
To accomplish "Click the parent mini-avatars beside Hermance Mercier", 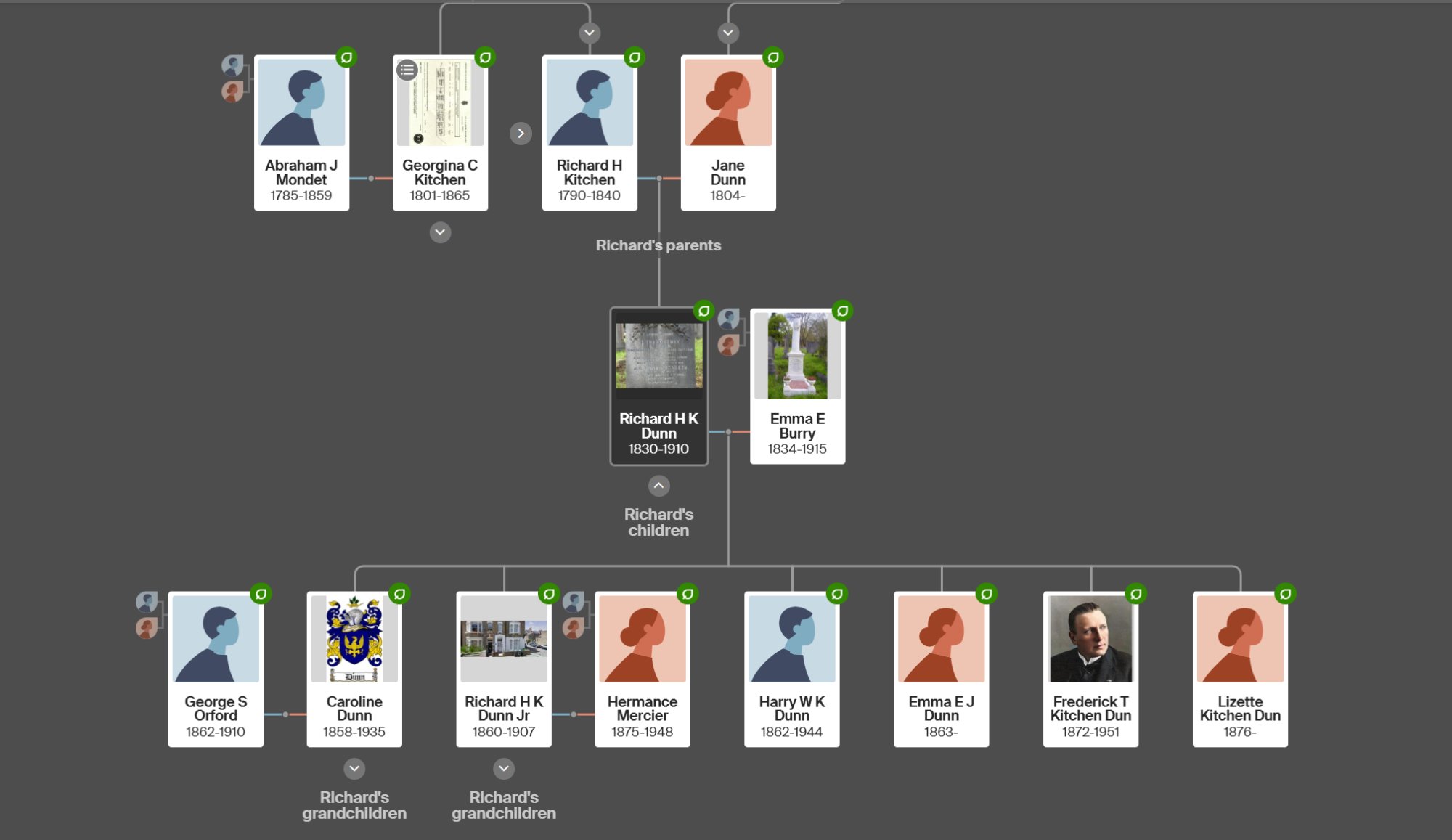I will coord(574,616).
